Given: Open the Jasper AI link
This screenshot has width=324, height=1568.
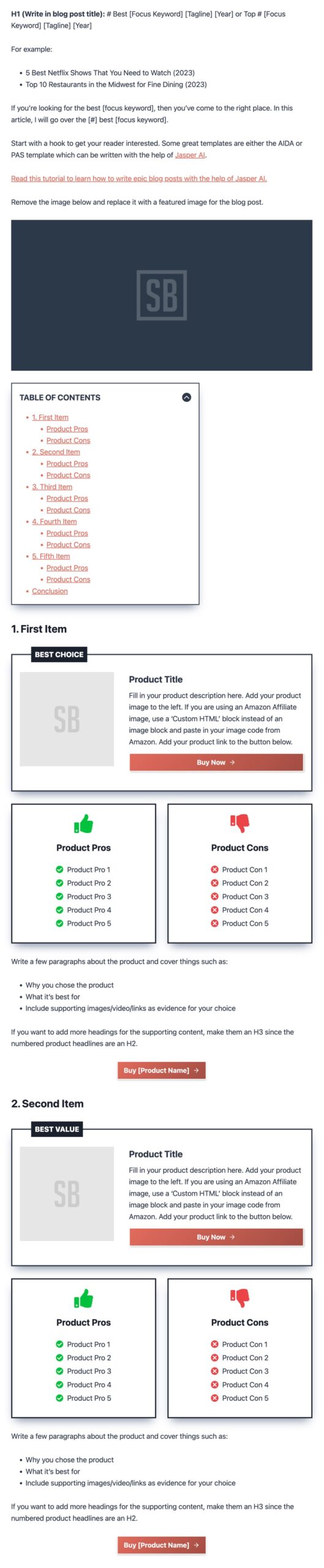Looking at the screenshot, I should click(x=190, y=155).
